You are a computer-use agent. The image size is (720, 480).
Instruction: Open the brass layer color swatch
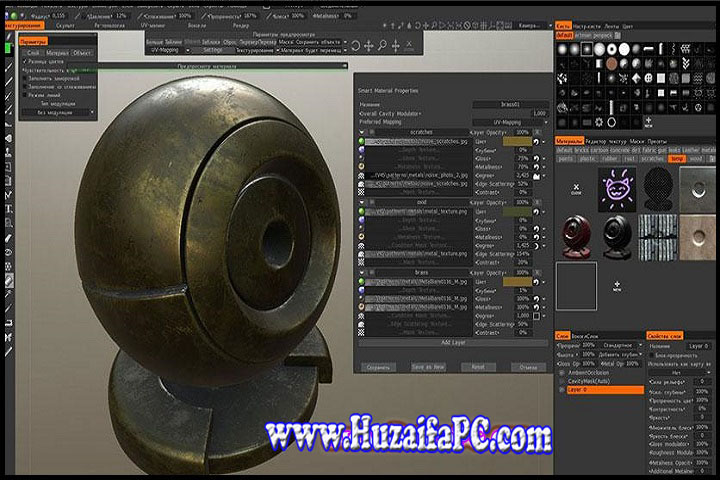pyautogui.click(x=517, y=282)
